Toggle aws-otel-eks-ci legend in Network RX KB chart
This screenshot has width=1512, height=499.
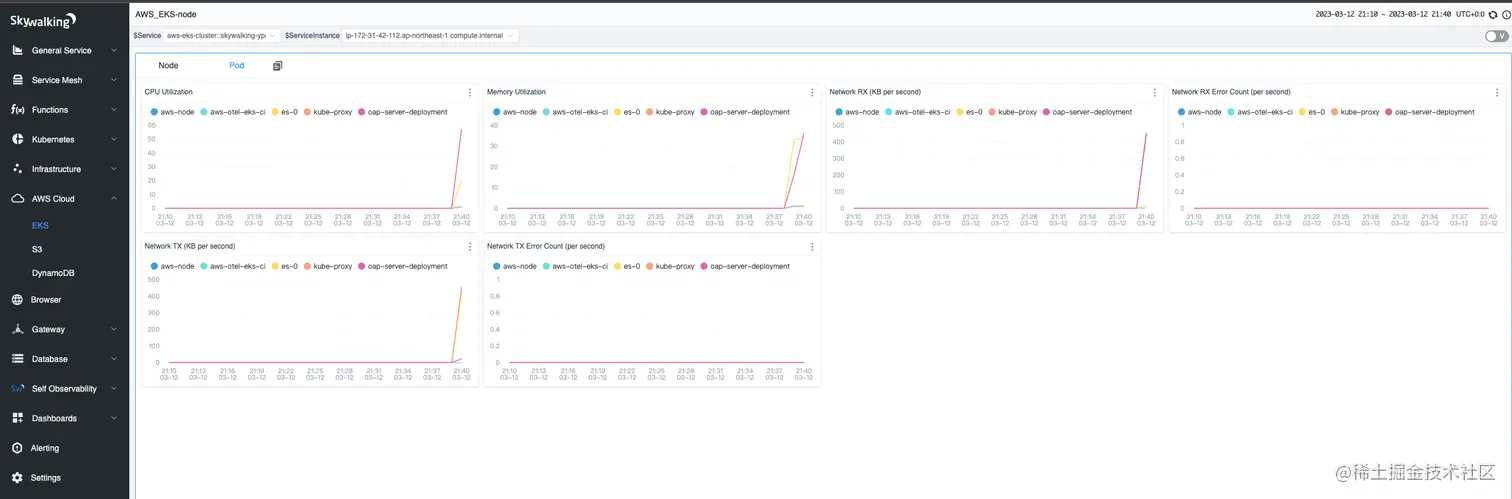point(916,112)
